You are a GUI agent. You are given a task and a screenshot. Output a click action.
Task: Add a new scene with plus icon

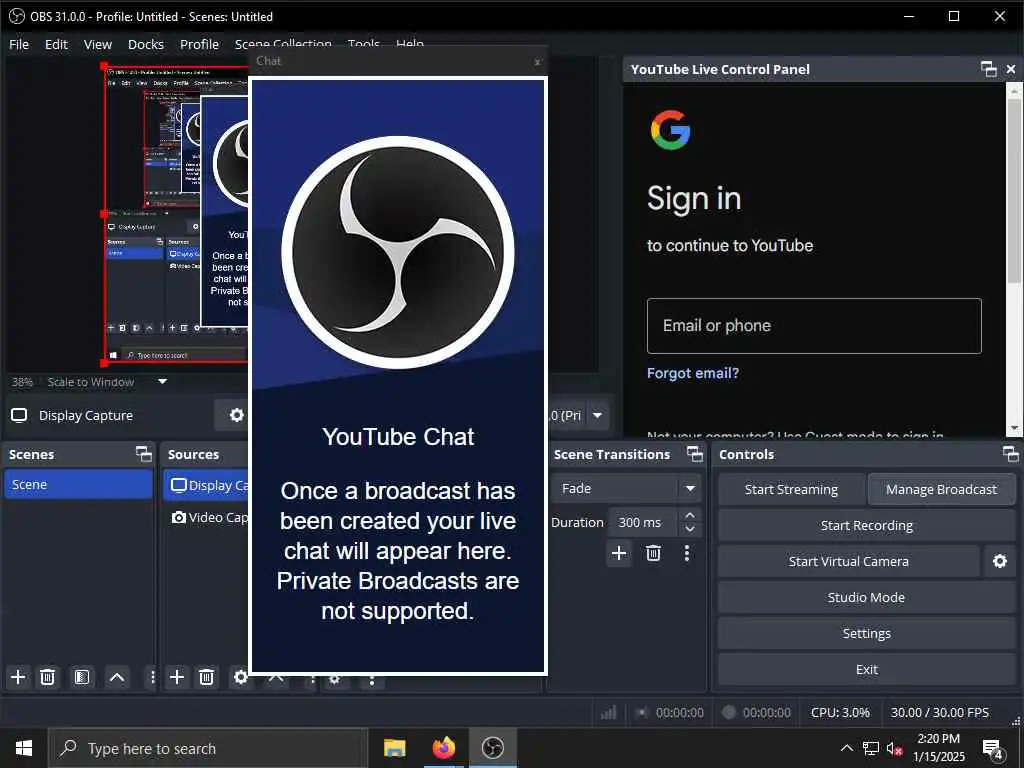(18, 677)
